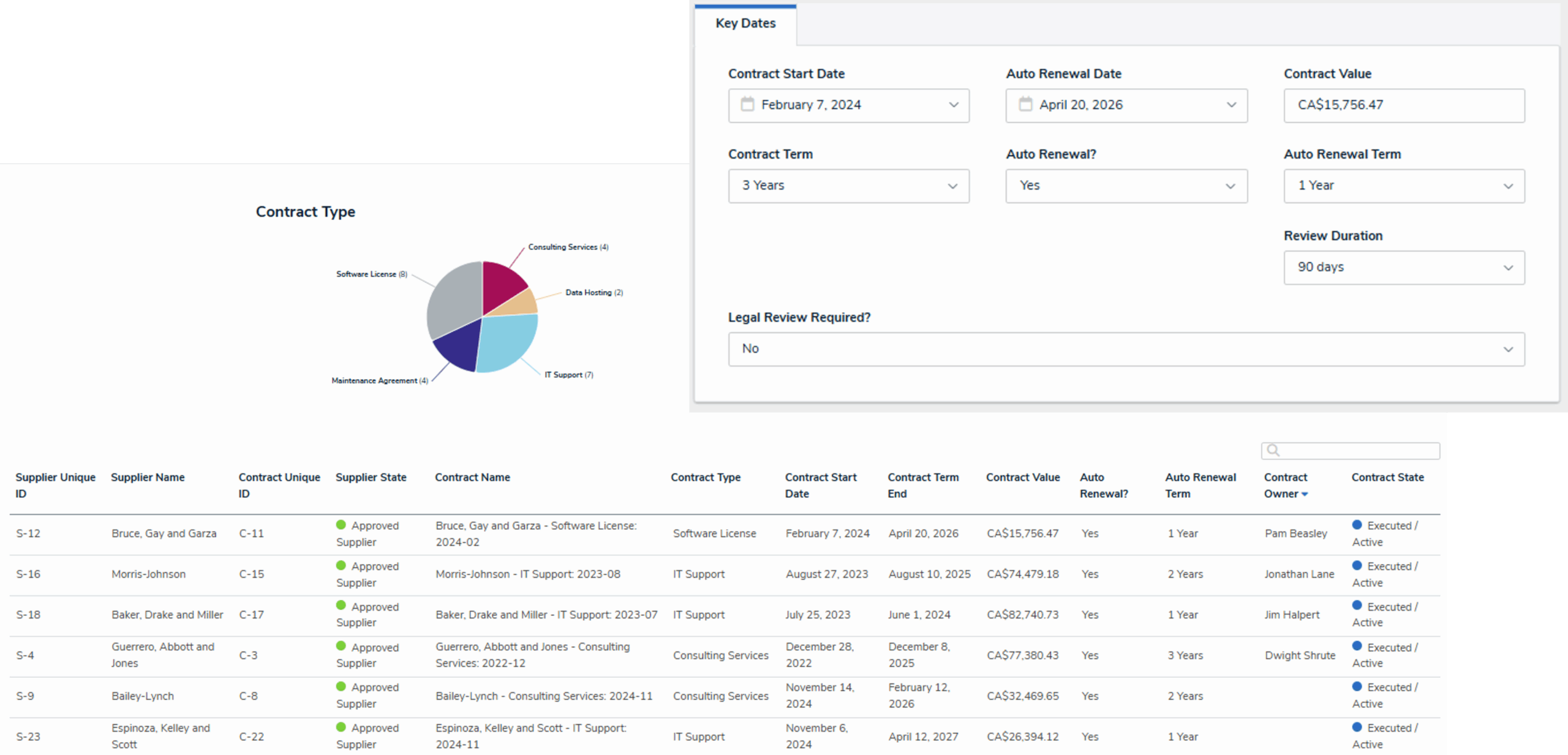Screen dimensions: 1568x755
Task: Click green status dot in Bruce, Gay and Garza row
Action: [341, 525]
